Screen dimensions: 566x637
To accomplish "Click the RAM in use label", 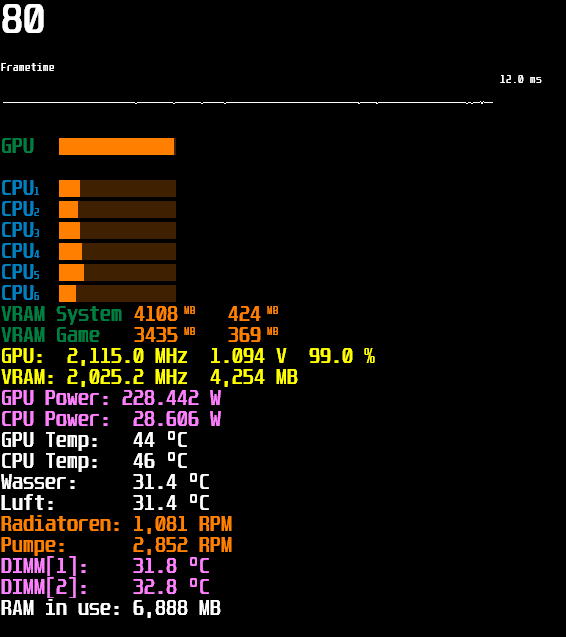I will coord(61,608).
